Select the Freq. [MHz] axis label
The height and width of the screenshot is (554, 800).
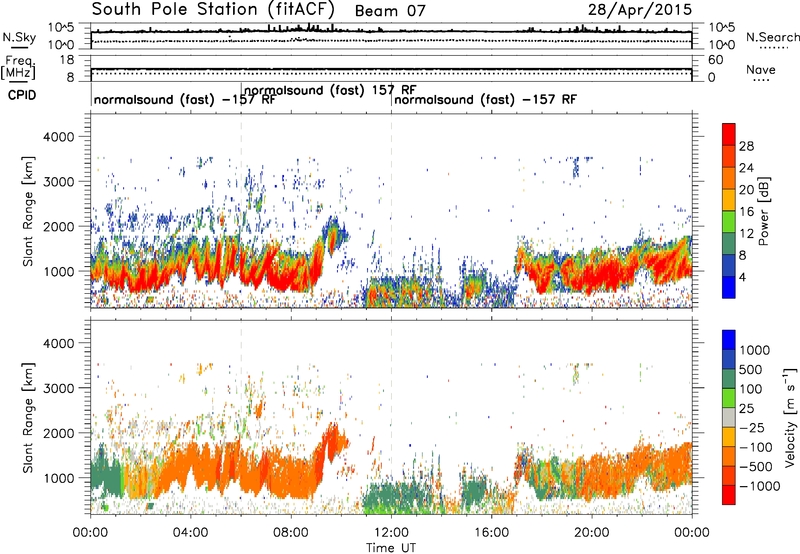point(18,67)
